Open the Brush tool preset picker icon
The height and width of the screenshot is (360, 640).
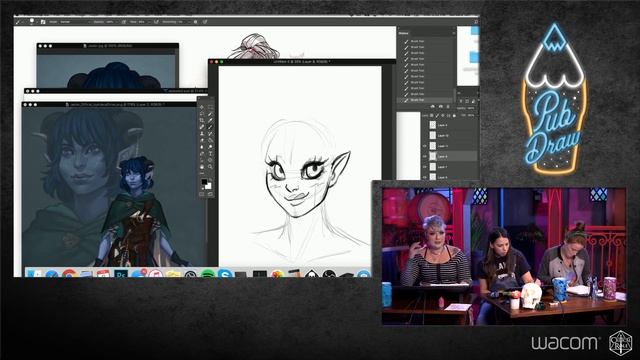pyautogui.click(x=18, y=21)
